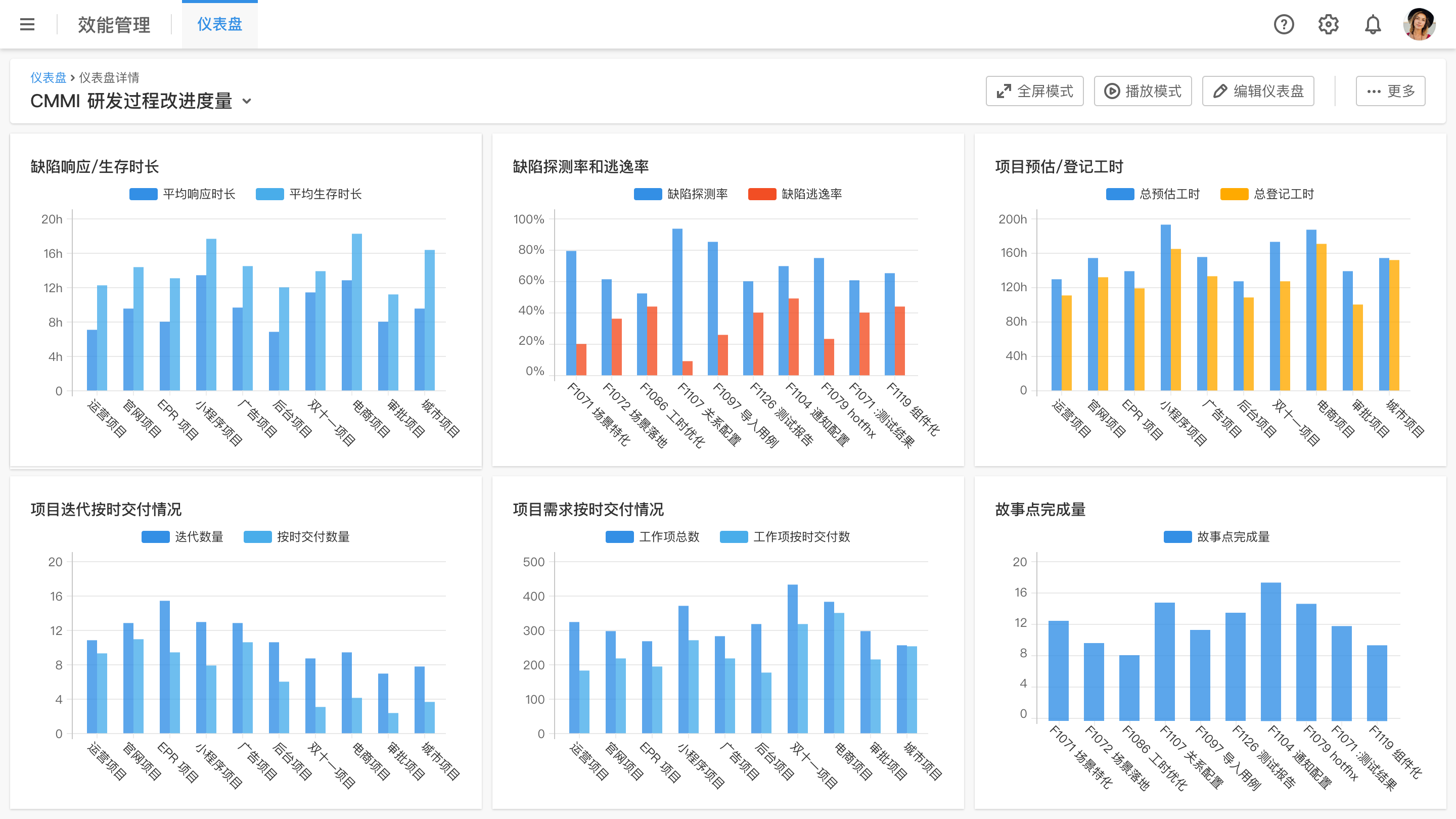This screenshot has height=819, width=1456.
Task: Hide the 缺陷逃逸率 series via its legend
Action: [796, 194]
